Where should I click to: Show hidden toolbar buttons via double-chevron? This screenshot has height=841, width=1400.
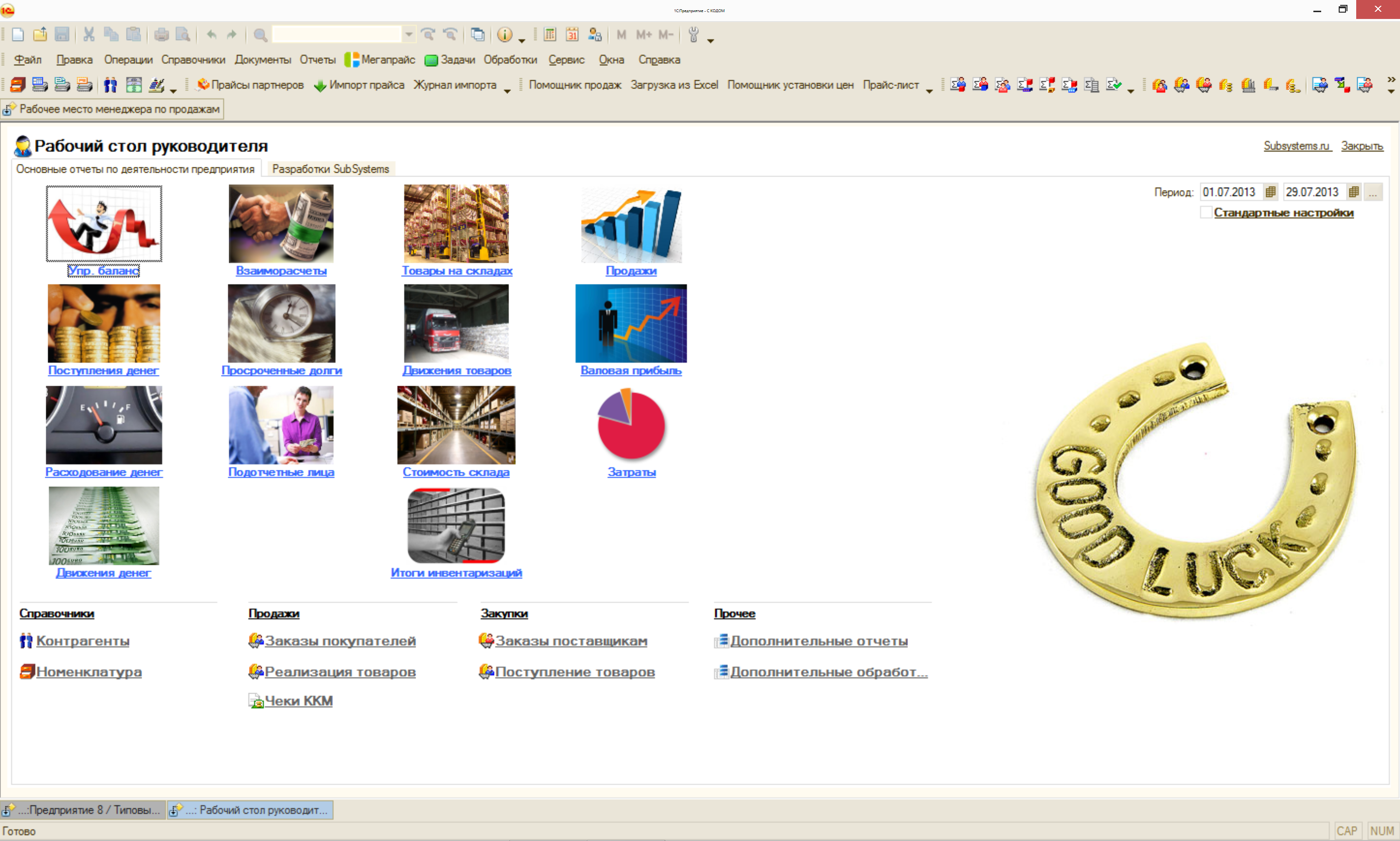click(1391, 79)
